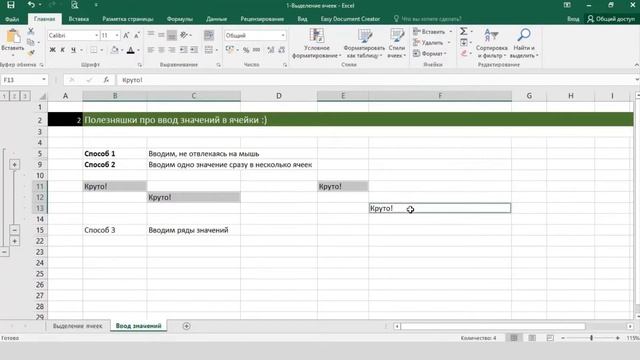This screenshot has height=360, width=640.
Task: Click the Вход sign-in link
Action: (x=573, y=19)
